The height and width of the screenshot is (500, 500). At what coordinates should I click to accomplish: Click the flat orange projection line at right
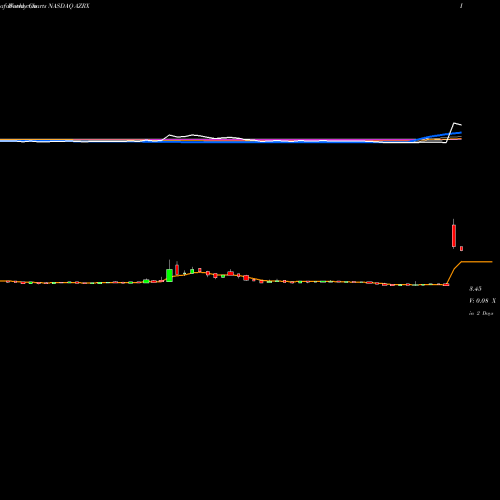(477, 262)
